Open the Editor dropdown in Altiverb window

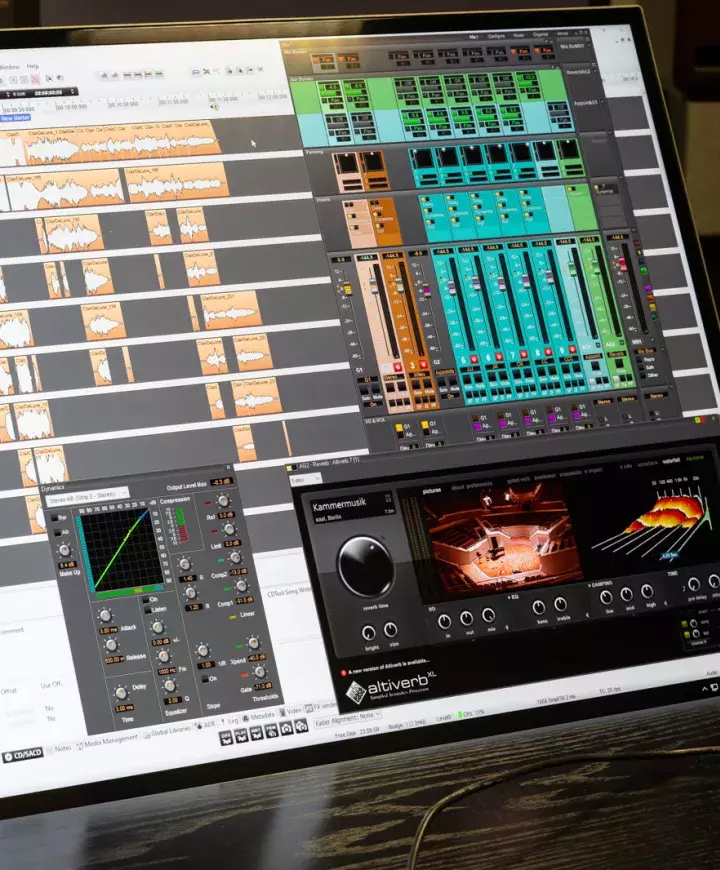[x=306, y=479]
